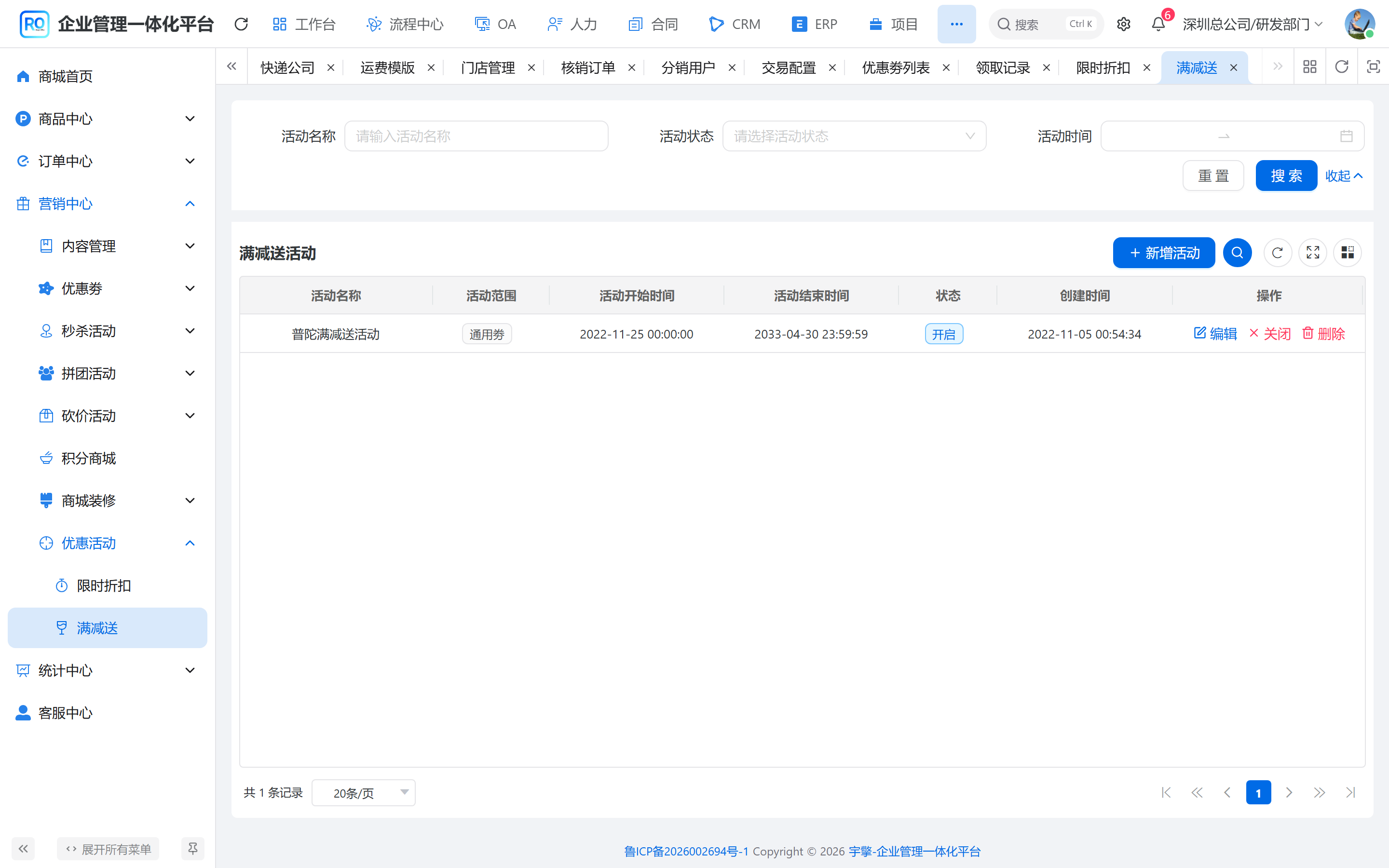Focus the 活动名称 input field
Image resolution: width=1389 pixels, height=868 pixels.
click(476, 136)
